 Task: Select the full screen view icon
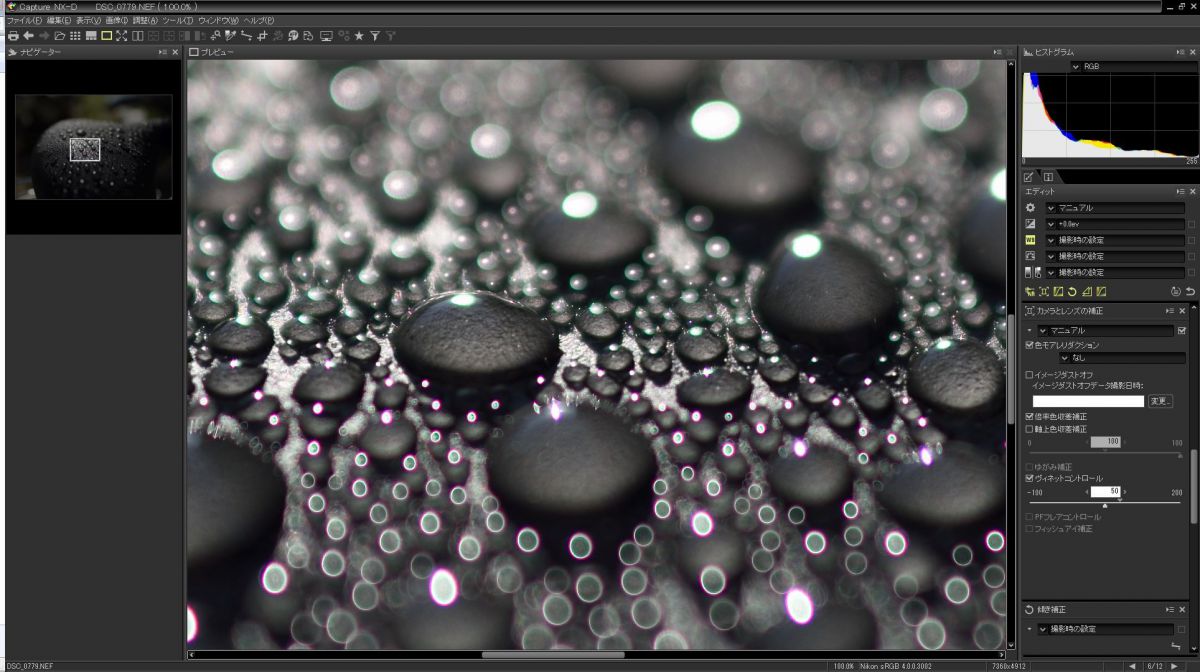(121, 36)
